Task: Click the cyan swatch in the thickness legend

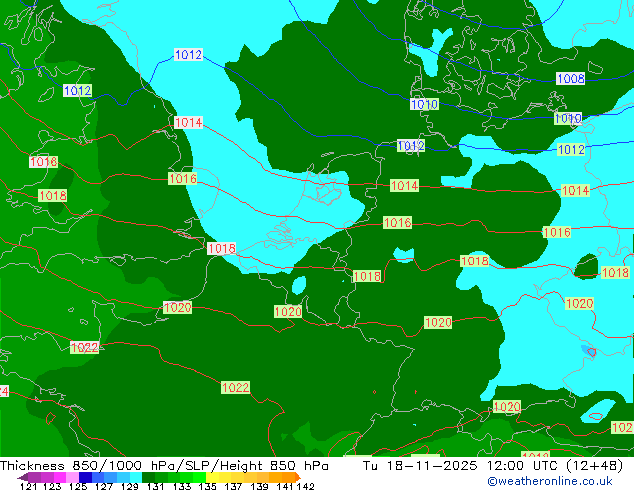Action: (136, 477)
